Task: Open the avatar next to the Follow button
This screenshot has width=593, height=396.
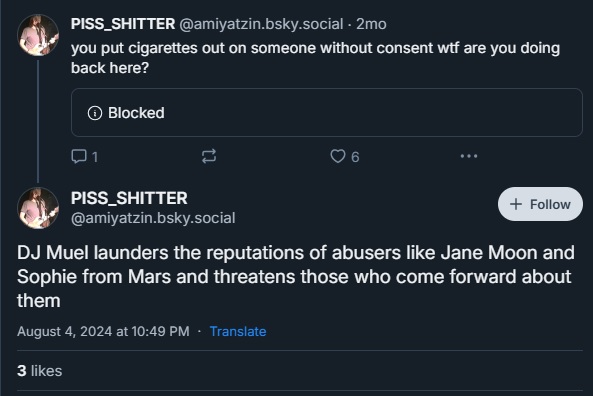Action: coord(38,208)
